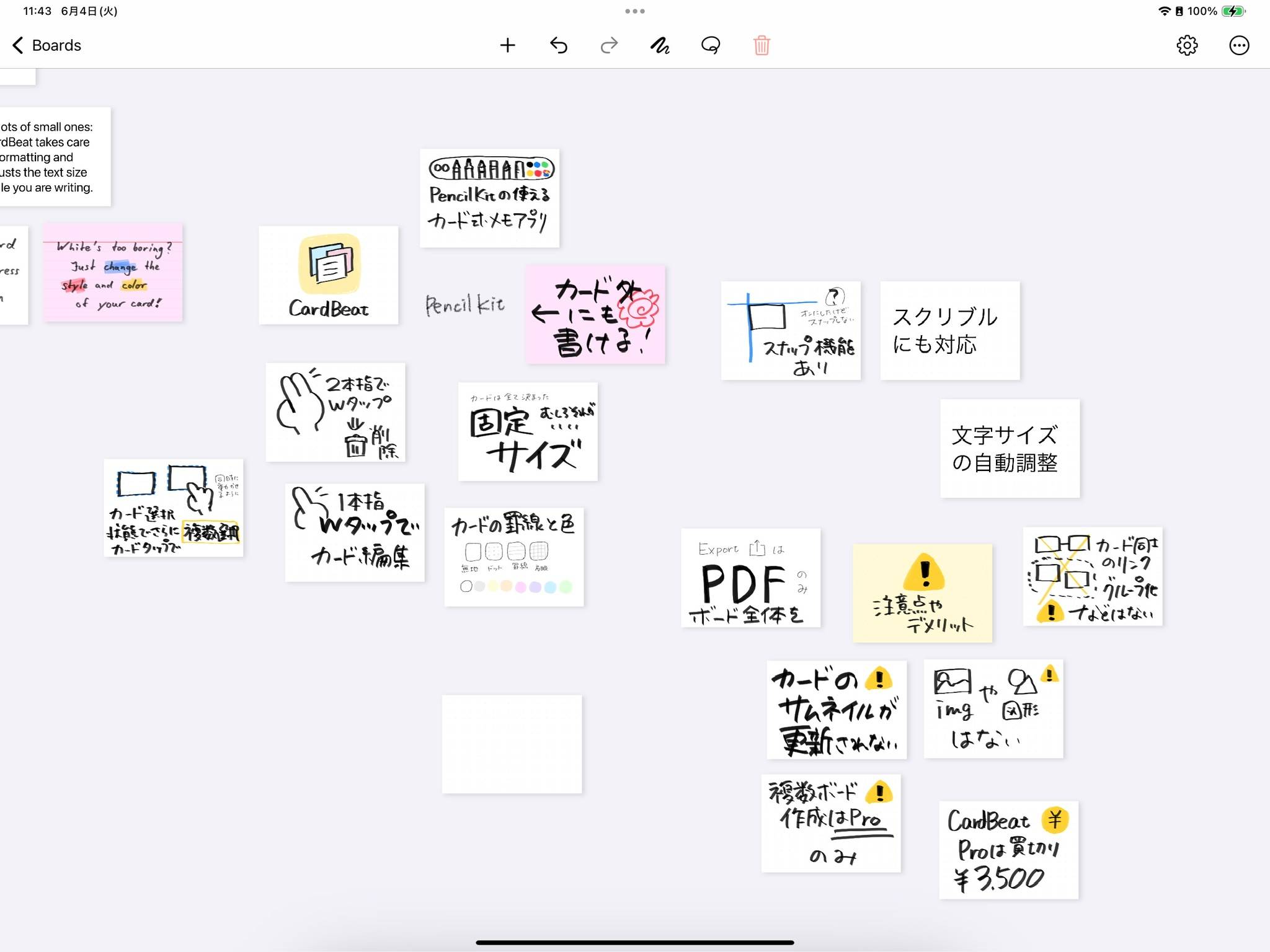Image resolution: width=1270 pixels, height=952 pixels.
Task: Open the more options ellipsis menu
Action: tap(1239, 45)
